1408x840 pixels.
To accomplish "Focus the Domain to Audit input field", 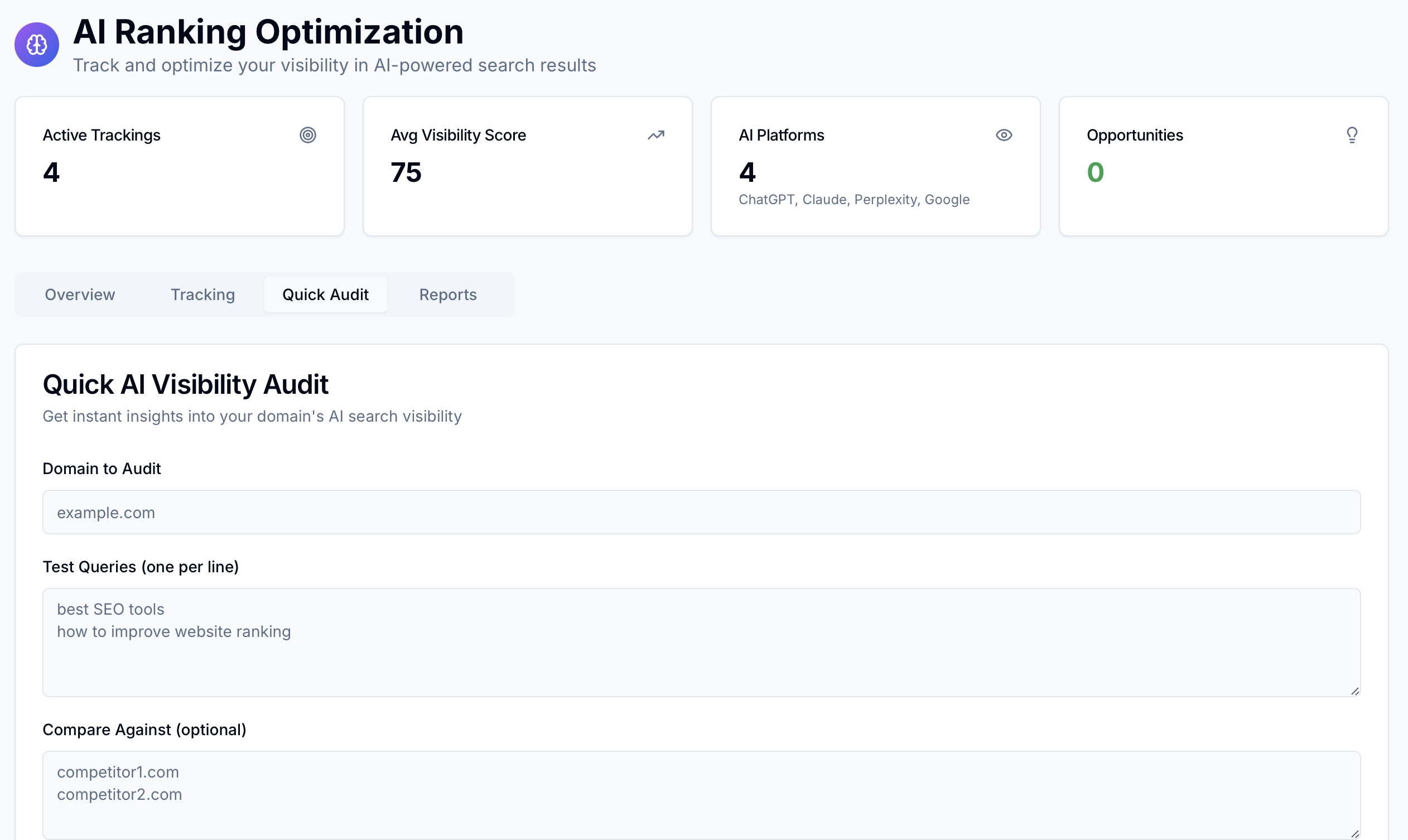I will 701,512.
